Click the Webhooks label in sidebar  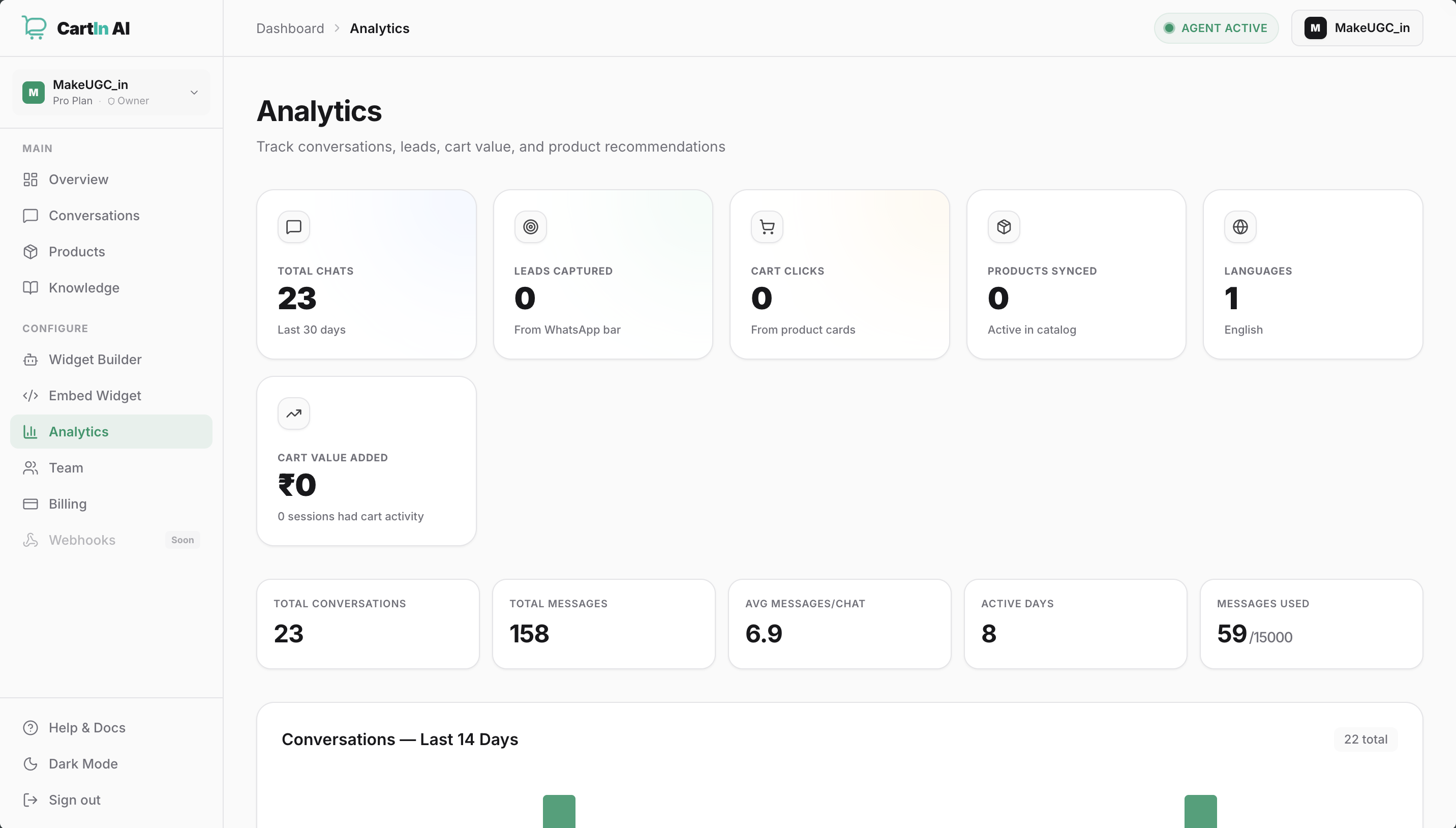[x=82, y=540]
